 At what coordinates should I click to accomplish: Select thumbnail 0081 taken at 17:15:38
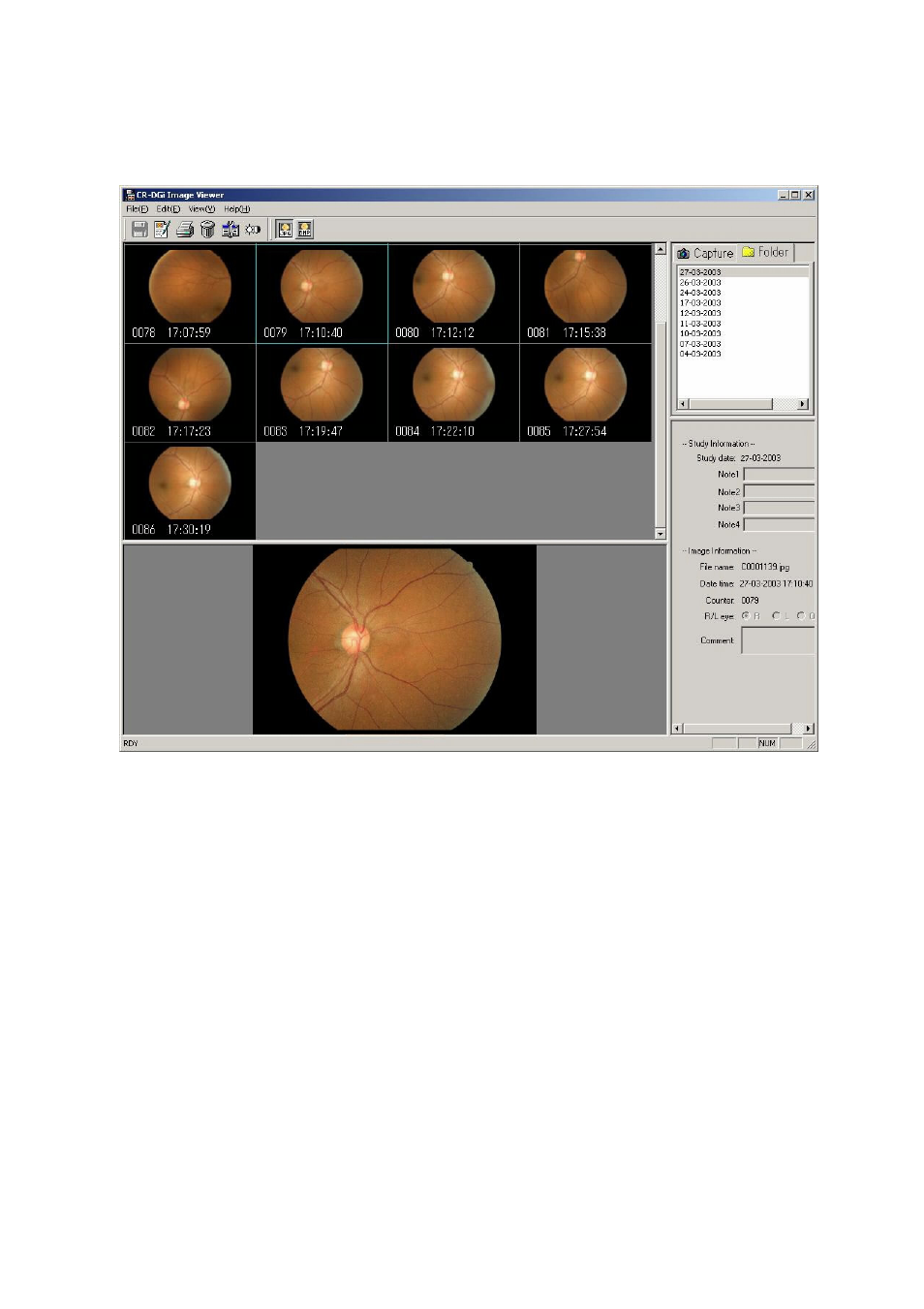[585, 293]
